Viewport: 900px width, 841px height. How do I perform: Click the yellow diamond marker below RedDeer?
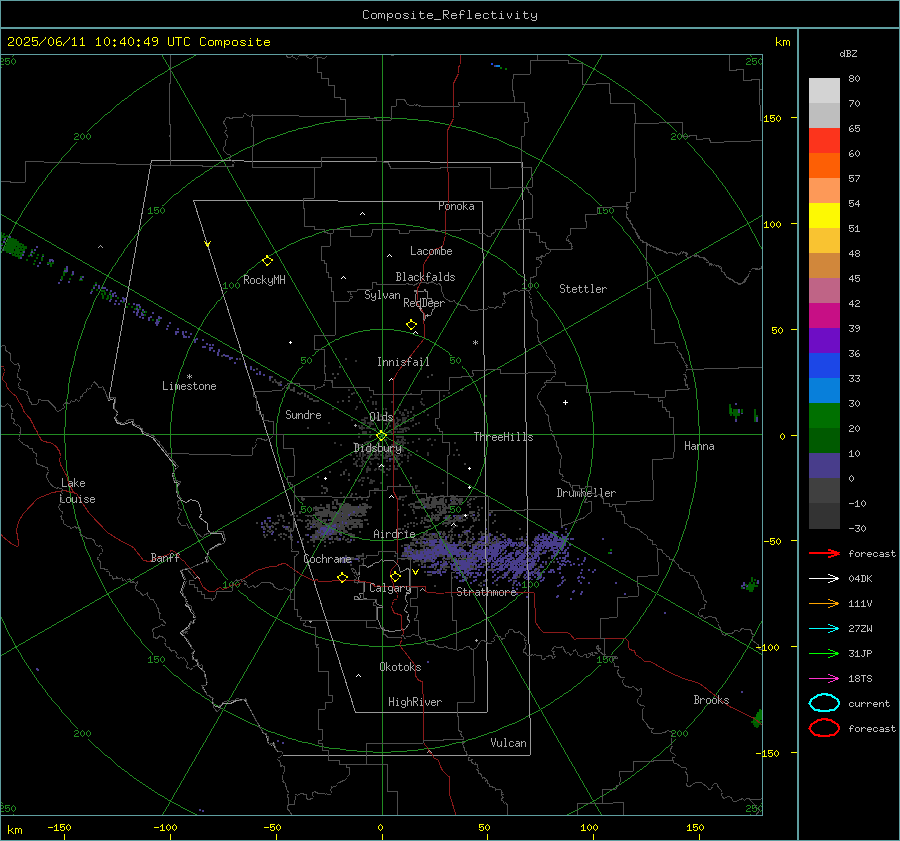[x=411, y=325]
